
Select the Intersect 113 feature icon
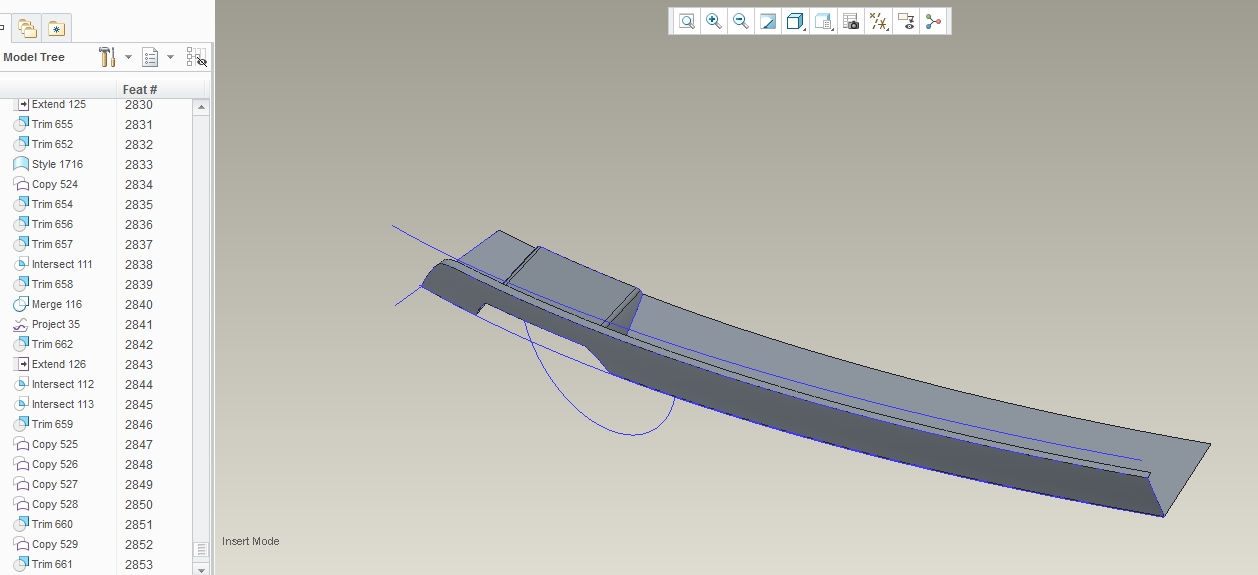point(21,404)
